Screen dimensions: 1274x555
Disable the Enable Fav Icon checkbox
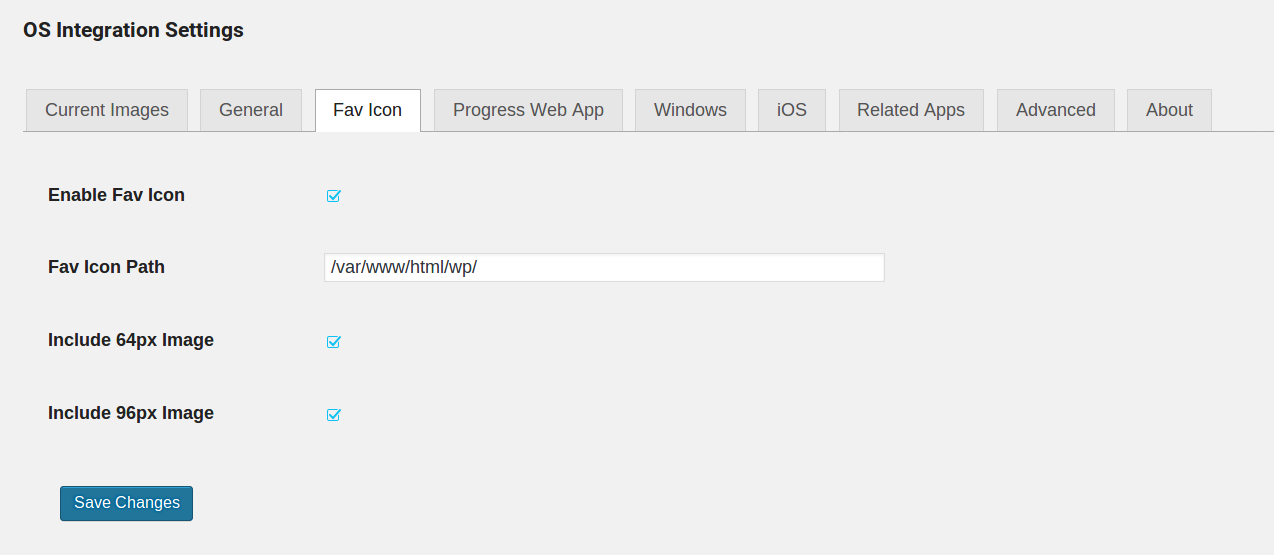pyautogui.click(x=334, y=196)
